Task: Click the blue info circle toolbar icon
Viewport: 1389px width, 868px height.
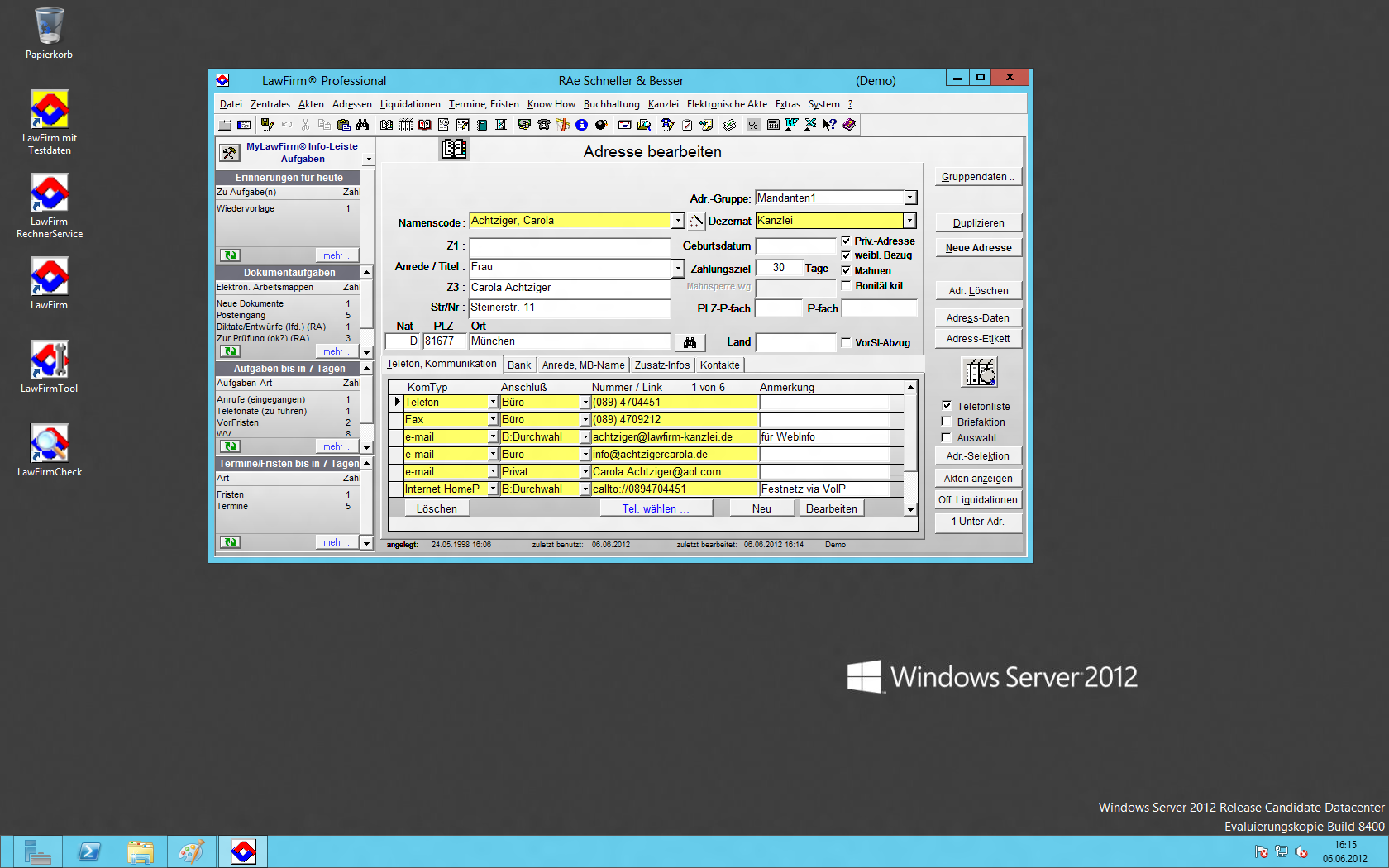Action: [x=581, y=125]
